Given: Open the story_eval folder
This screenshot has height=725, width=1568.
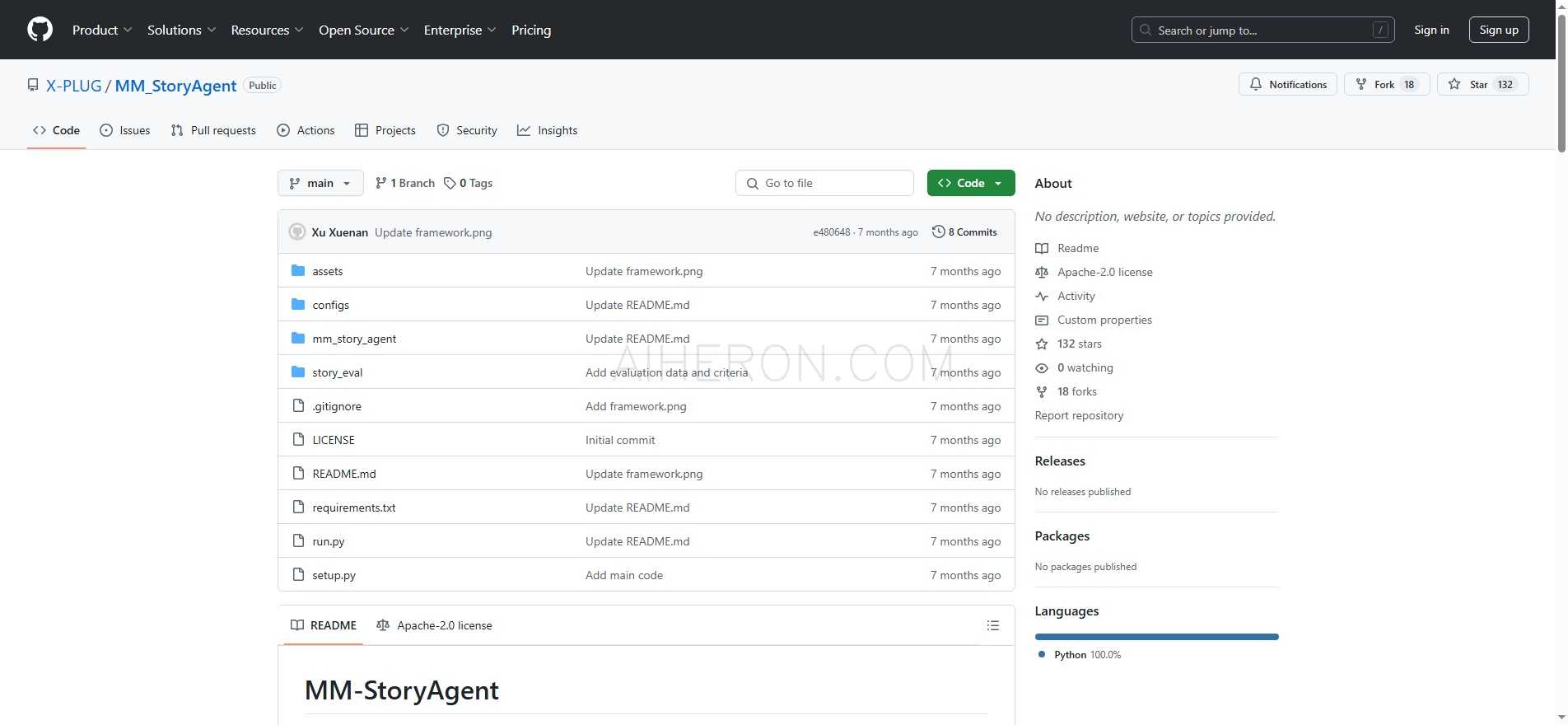Looking at the screenshot, I should (x=337, y=372).
